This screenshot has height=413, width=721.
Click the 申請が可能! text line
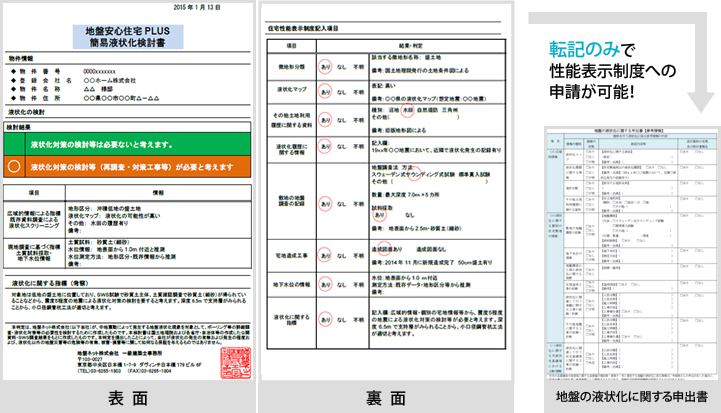[592, 92]
